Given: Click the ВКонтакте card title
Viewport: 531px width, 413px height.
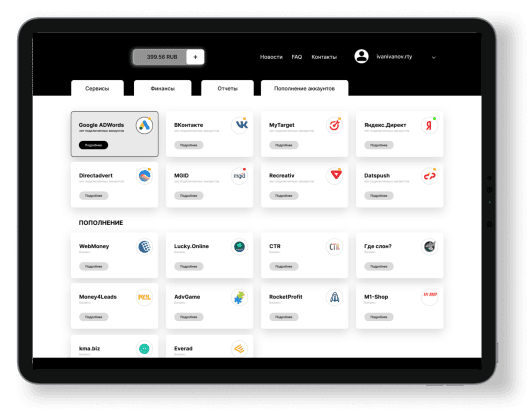Looking at the screenshot, I should pos(189,125).
